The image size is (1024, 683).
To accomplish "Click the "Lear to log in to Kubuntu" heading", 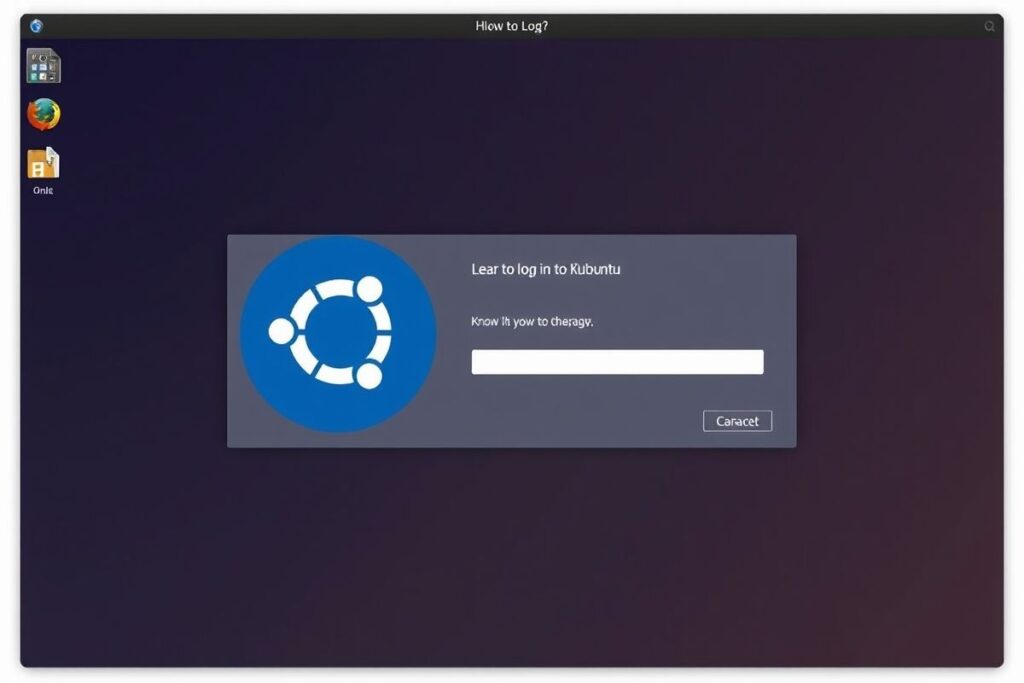I will coord(545,270).
